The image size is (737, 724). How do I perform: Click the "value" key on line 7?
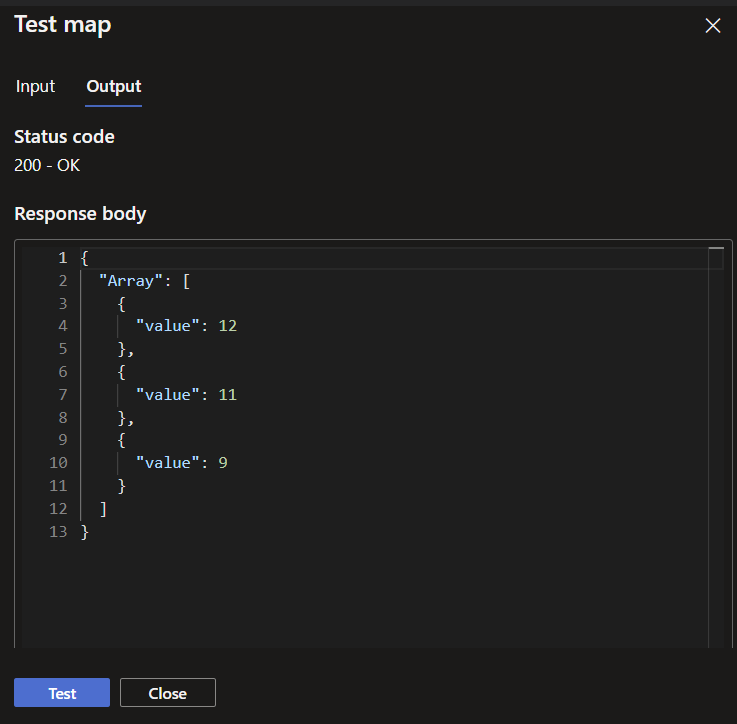pos(167,394)
